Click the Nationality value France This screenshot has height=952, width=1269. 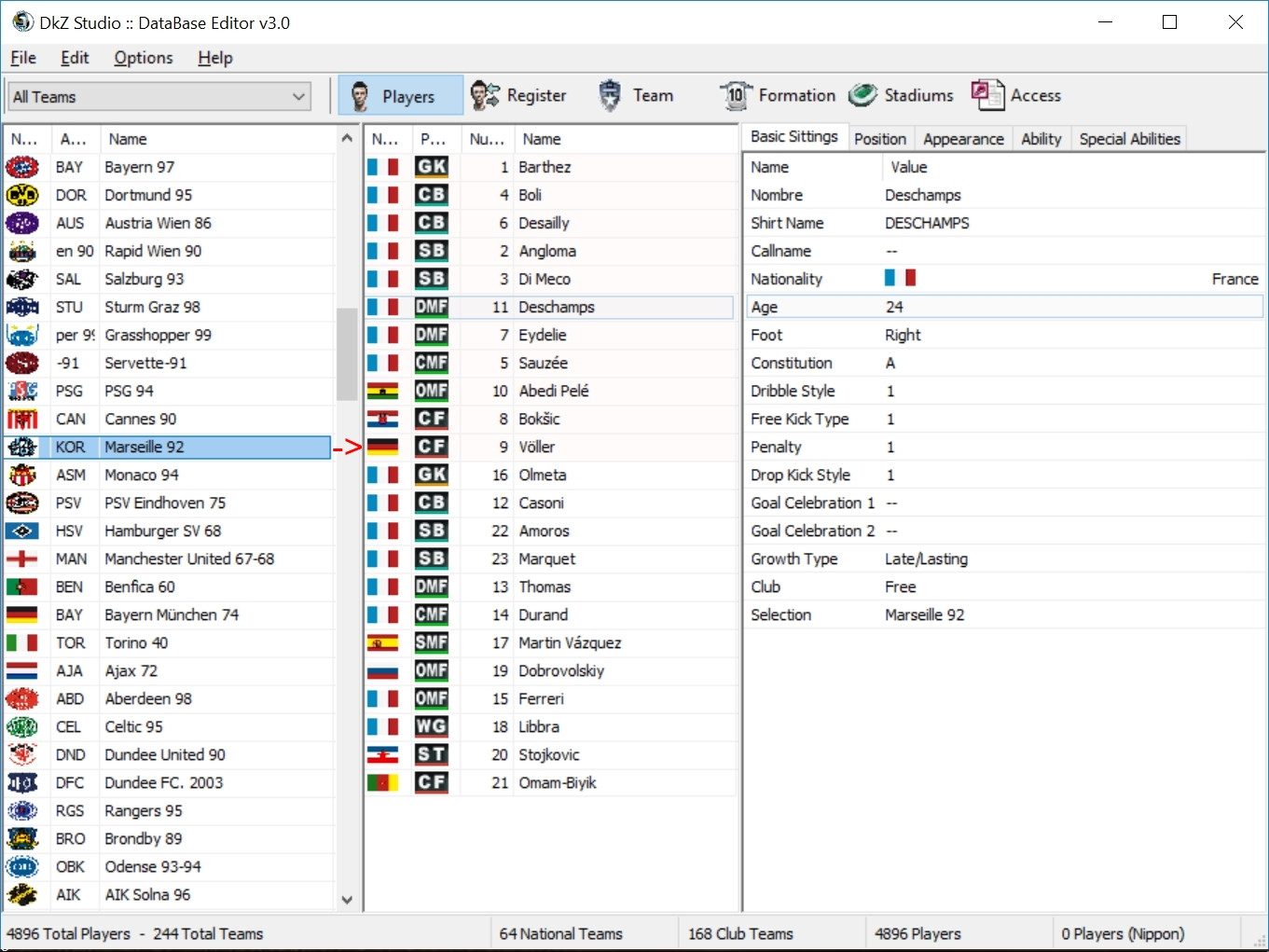point(1235,279)
